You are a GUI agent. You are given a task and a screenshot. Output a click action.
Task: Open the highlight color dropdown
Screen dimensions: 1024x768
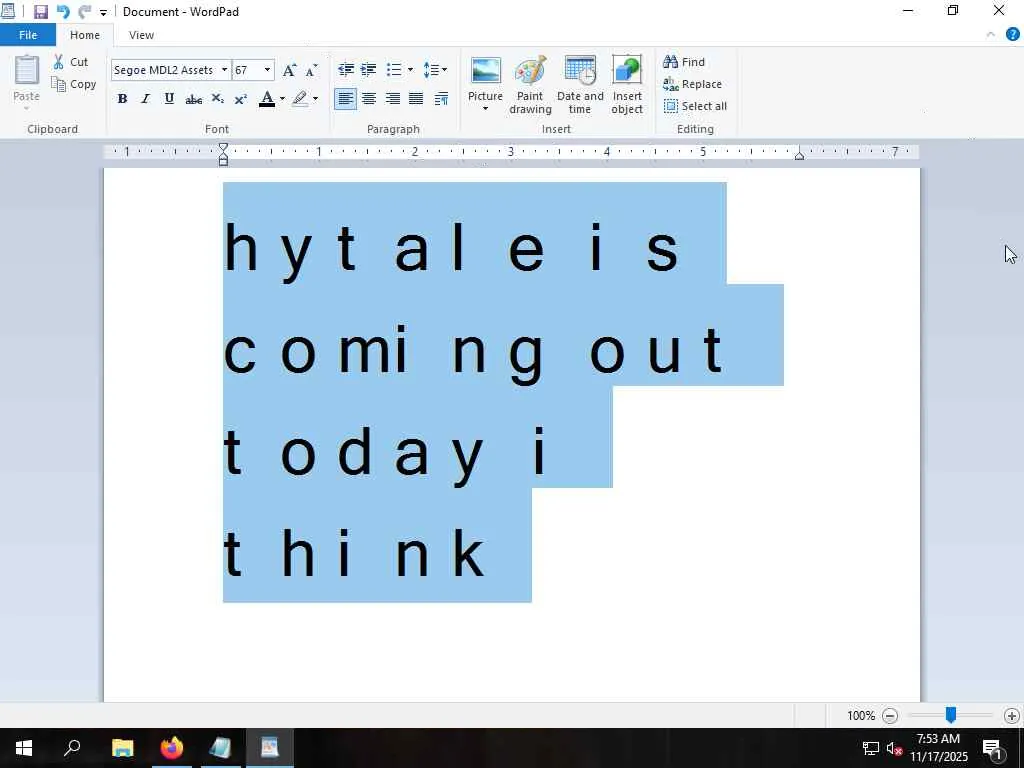point(315,99)
